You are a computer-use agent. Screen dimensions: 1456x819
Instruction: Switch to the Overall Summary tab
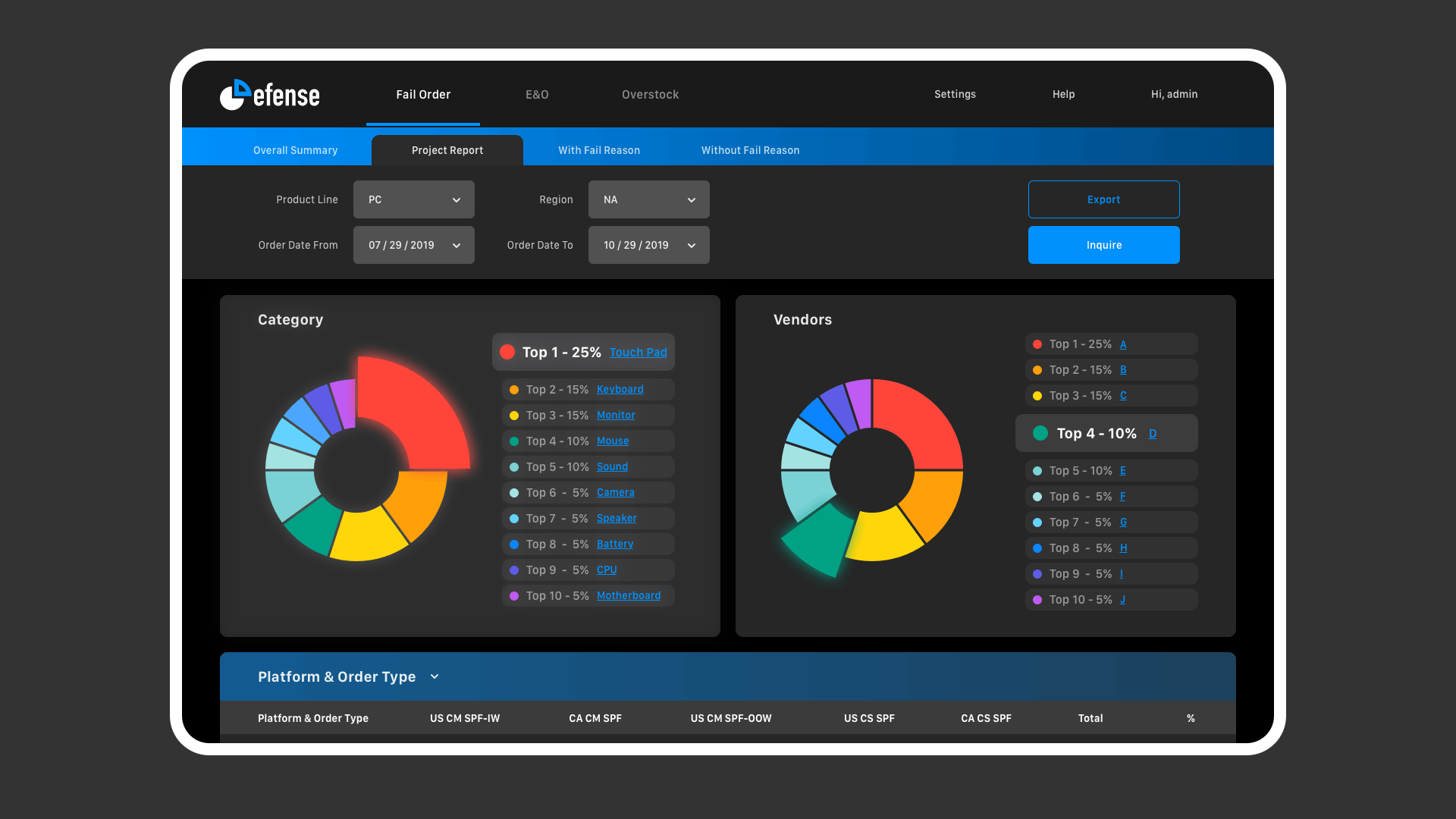tap(295, 150)
